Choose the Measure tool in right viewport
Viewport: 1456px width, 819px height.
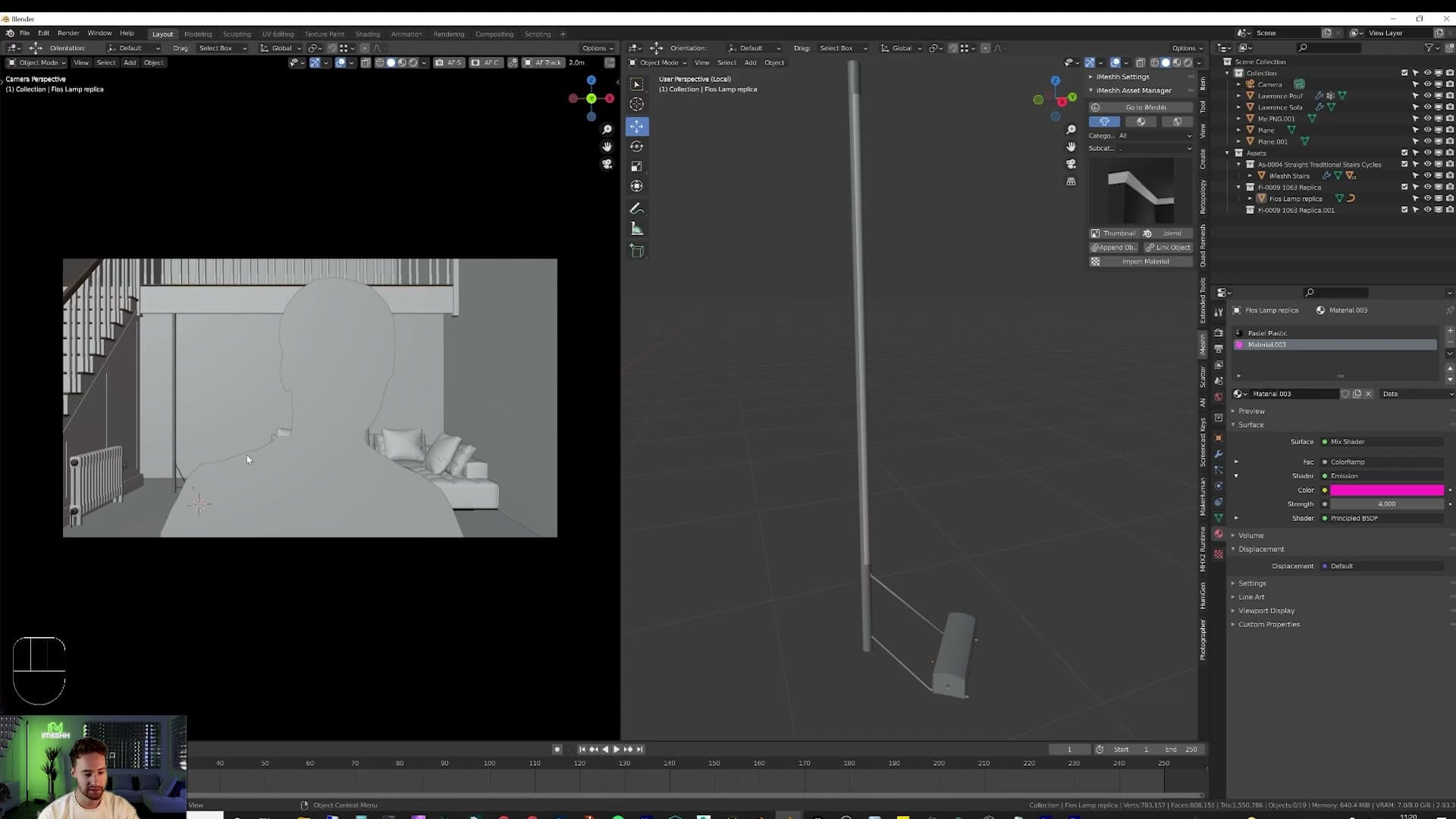pos(636,229)
